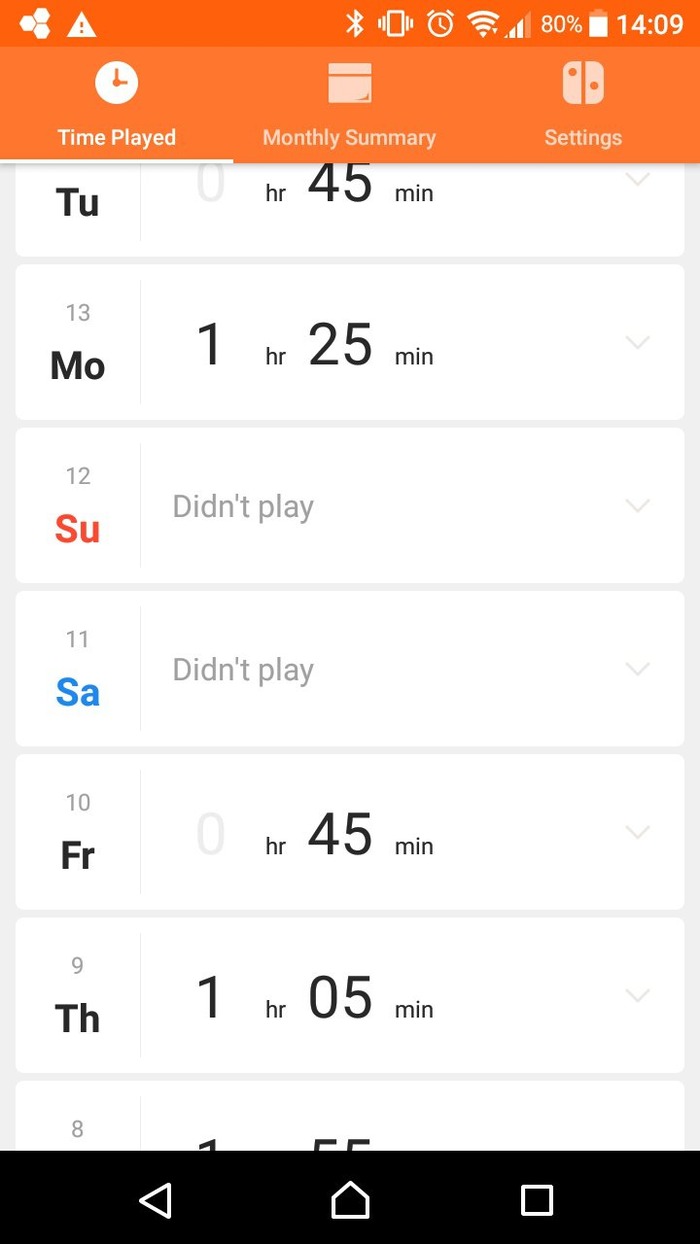Open Thursday's 1 hr 05 min card

350,995
